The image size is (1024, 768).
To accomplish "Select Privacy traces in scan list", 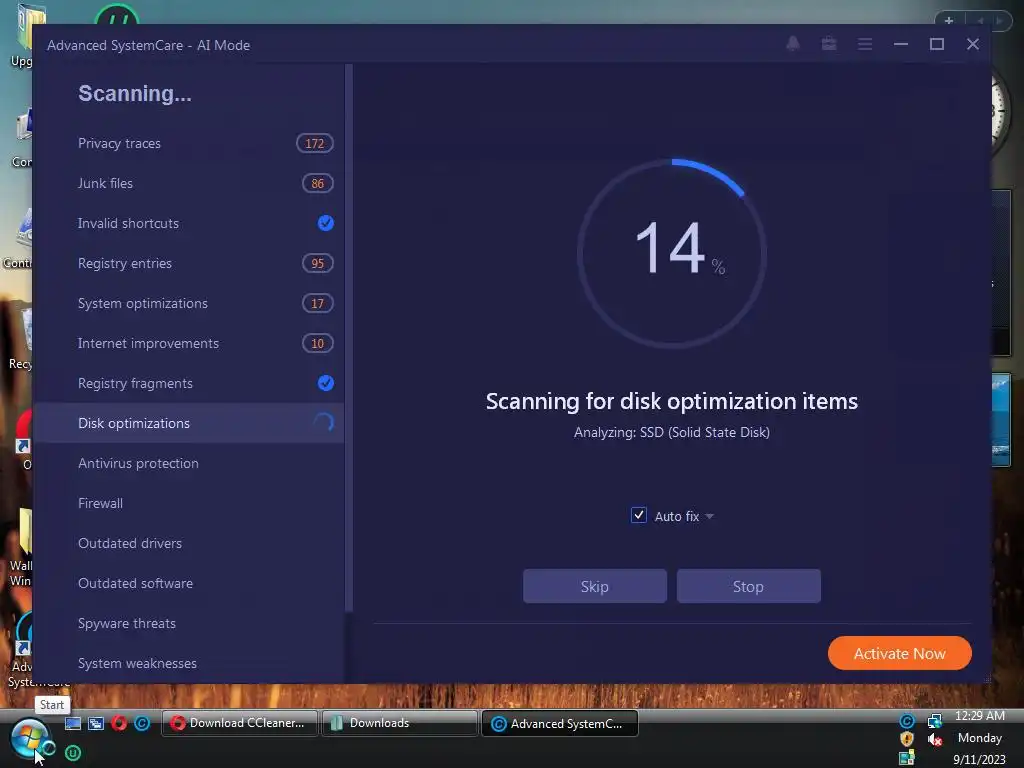I will (188, 144).
